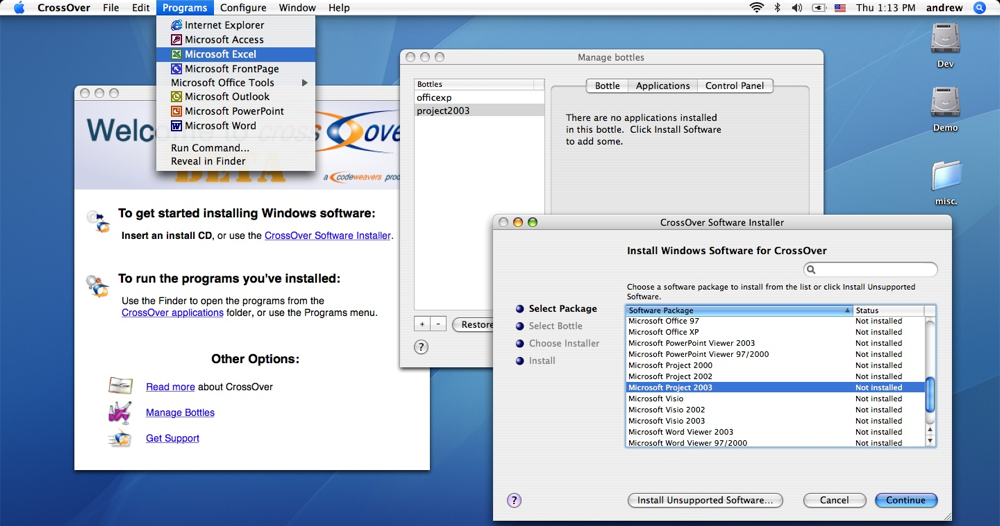Click Install Unsupported Software... button
The height and width of the screenshot is (526, 1000).
point(705,500)
